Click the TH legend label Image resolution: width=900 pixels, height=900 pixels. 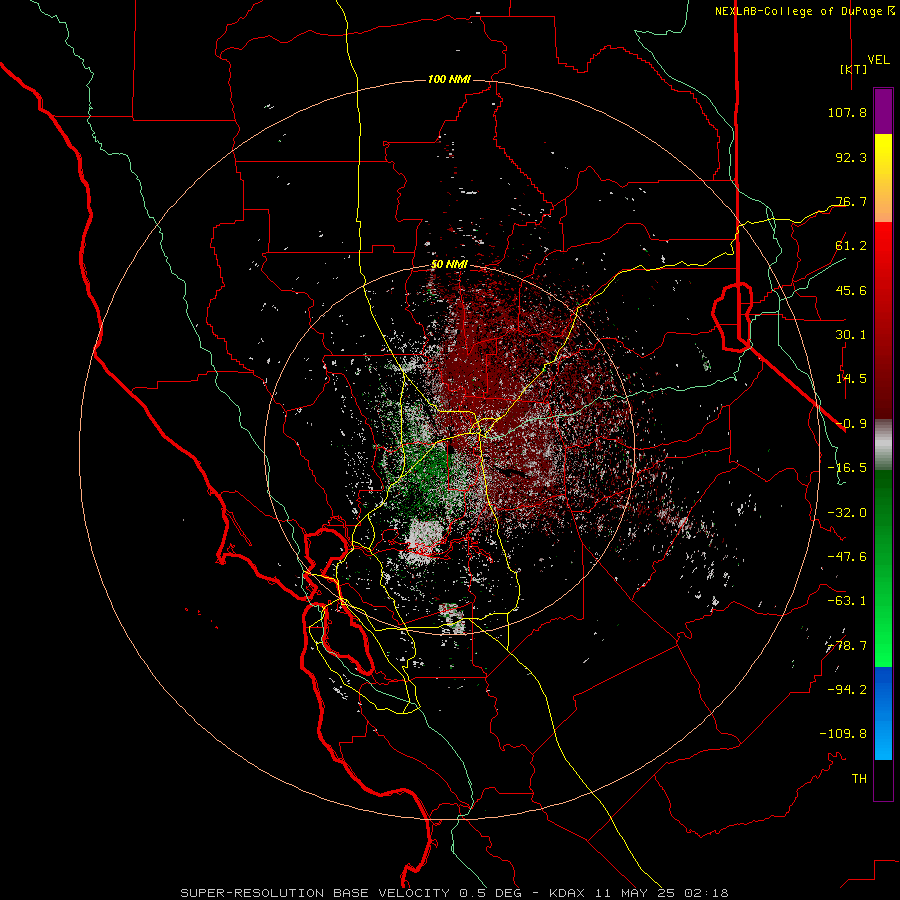[x=859, y=779]
